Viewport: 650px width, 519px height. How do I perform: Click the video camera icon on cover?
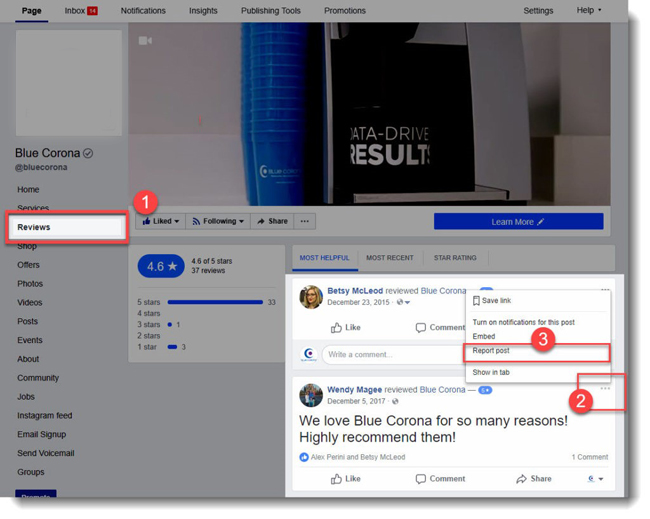click(145, 41)
